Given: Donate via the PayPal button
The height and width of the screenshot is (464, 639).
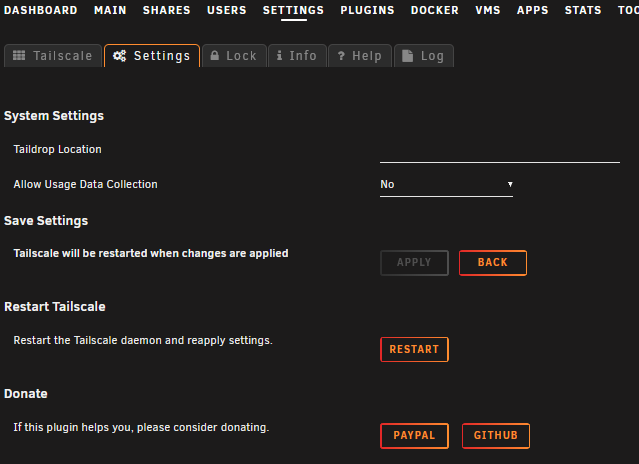Looking at the screenshot, I should pyautogui.click(x=414, y=436).
